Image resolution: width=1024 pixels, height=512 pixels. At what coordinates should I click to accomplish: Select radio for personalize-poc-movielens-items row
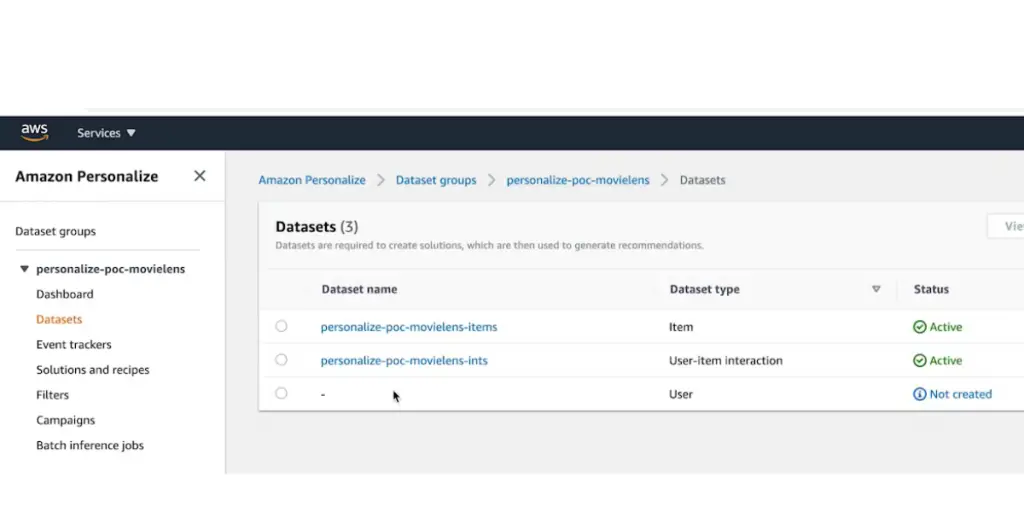281,326
